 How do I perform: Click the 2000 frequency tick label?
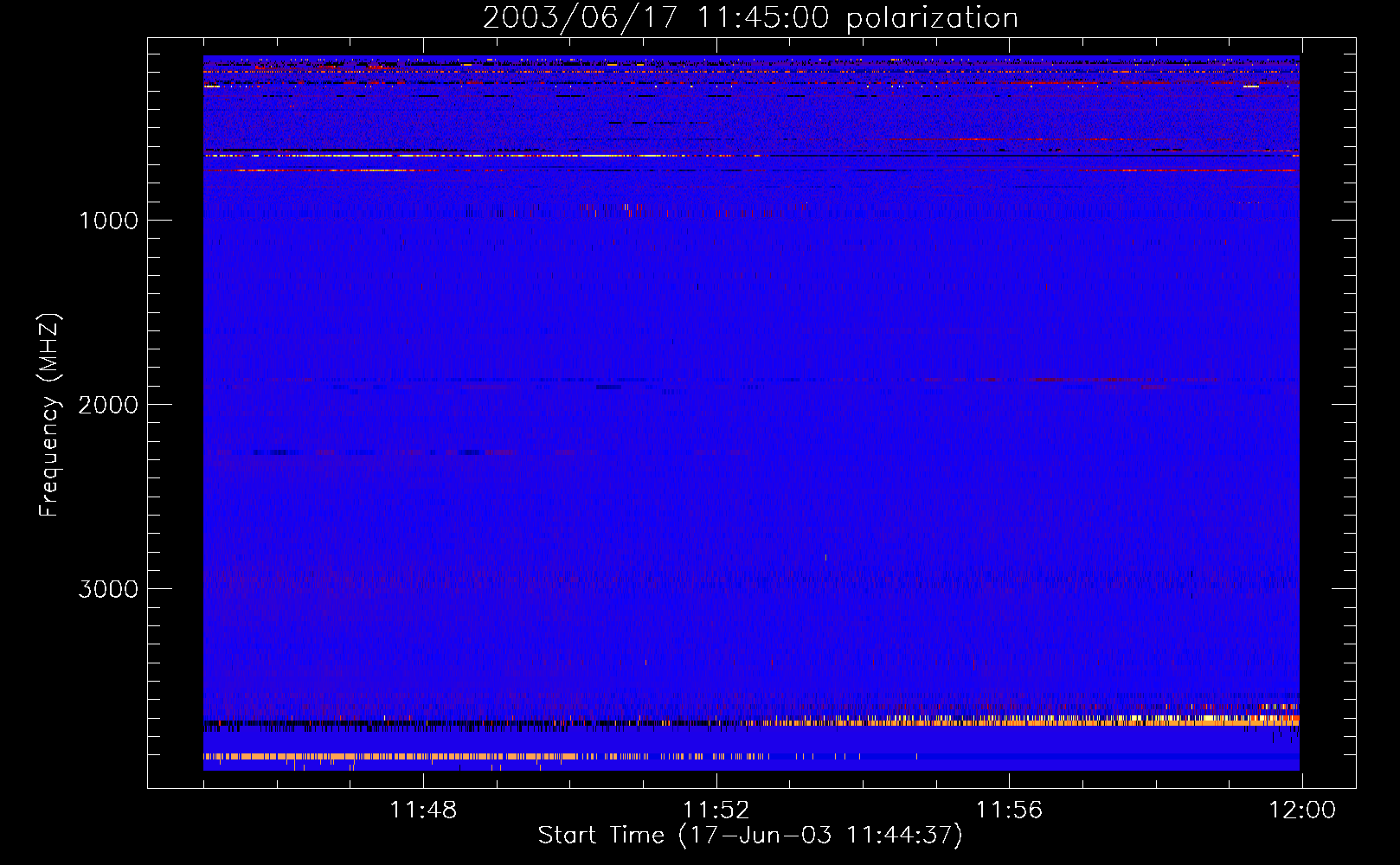pos(108,405)
